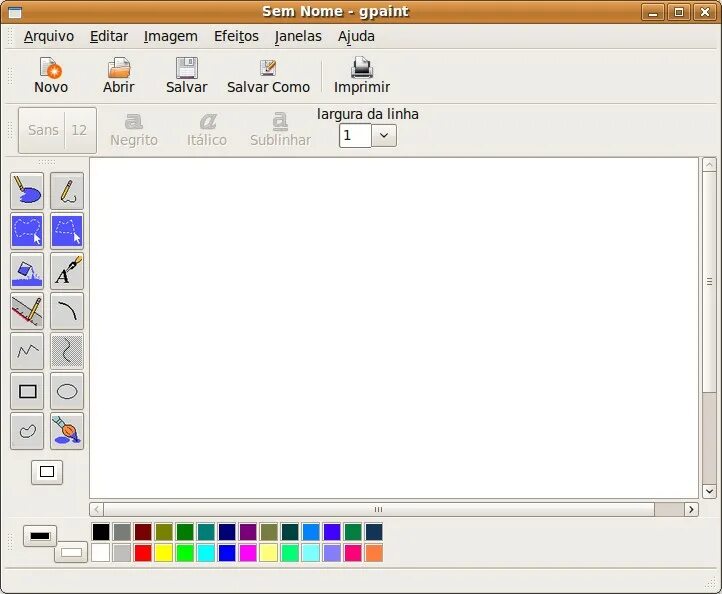The width and height of the screenshot is (722, 594).
Task: Minimize the gpaint window
Action: click(652, 12)
